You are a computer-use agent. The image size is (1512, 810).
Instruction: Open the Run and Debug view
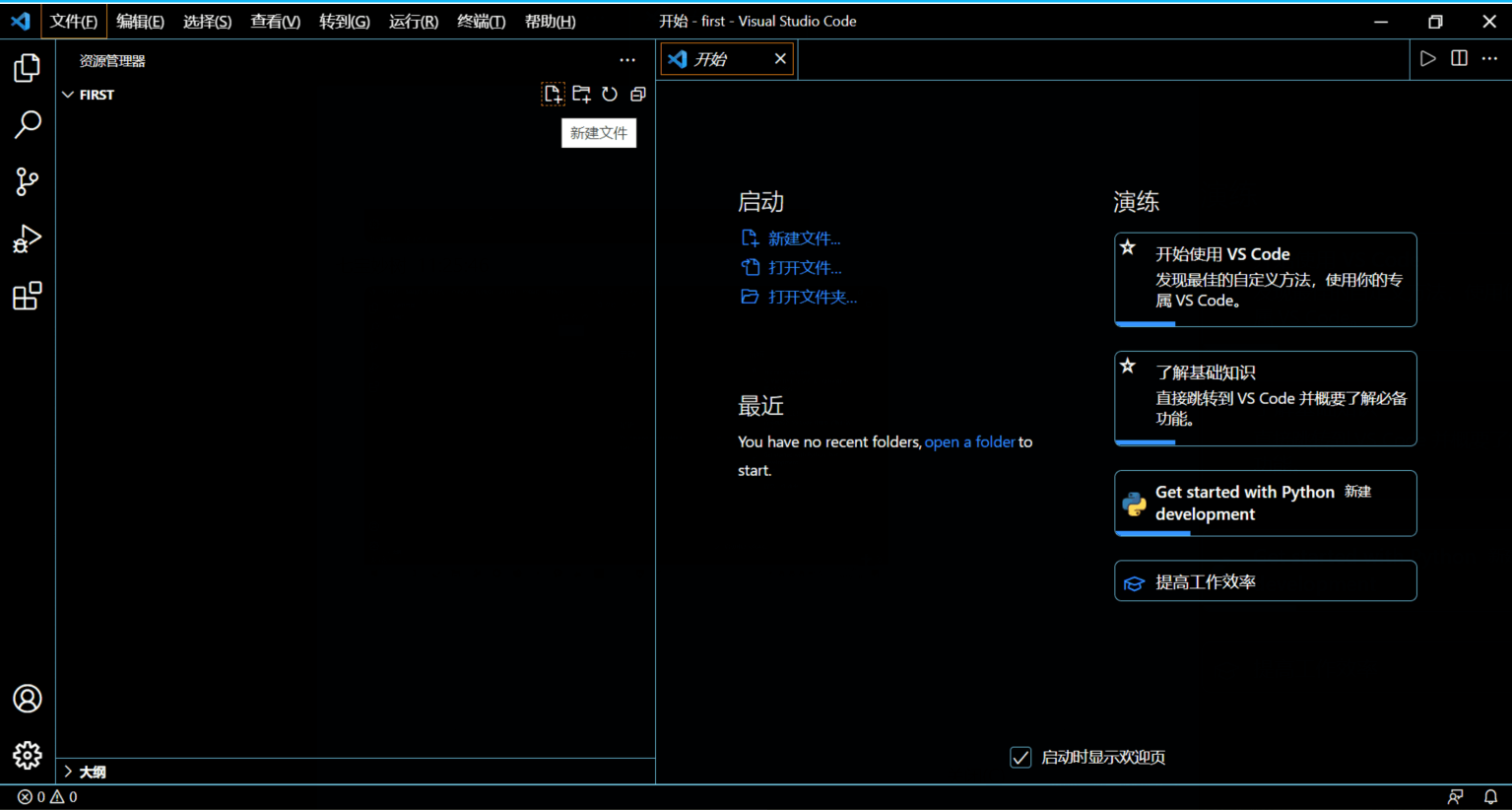pyautogui.click(x=28, y=238)
